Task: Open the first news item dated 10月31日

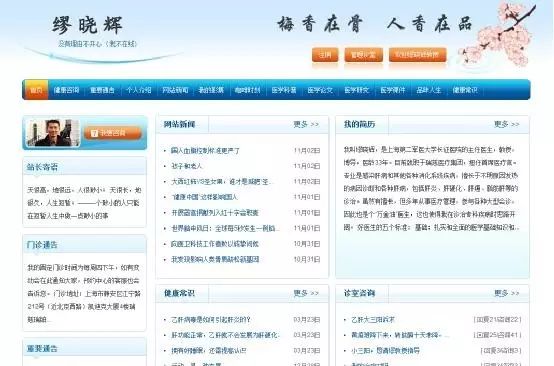Action: tap(215, 244)
